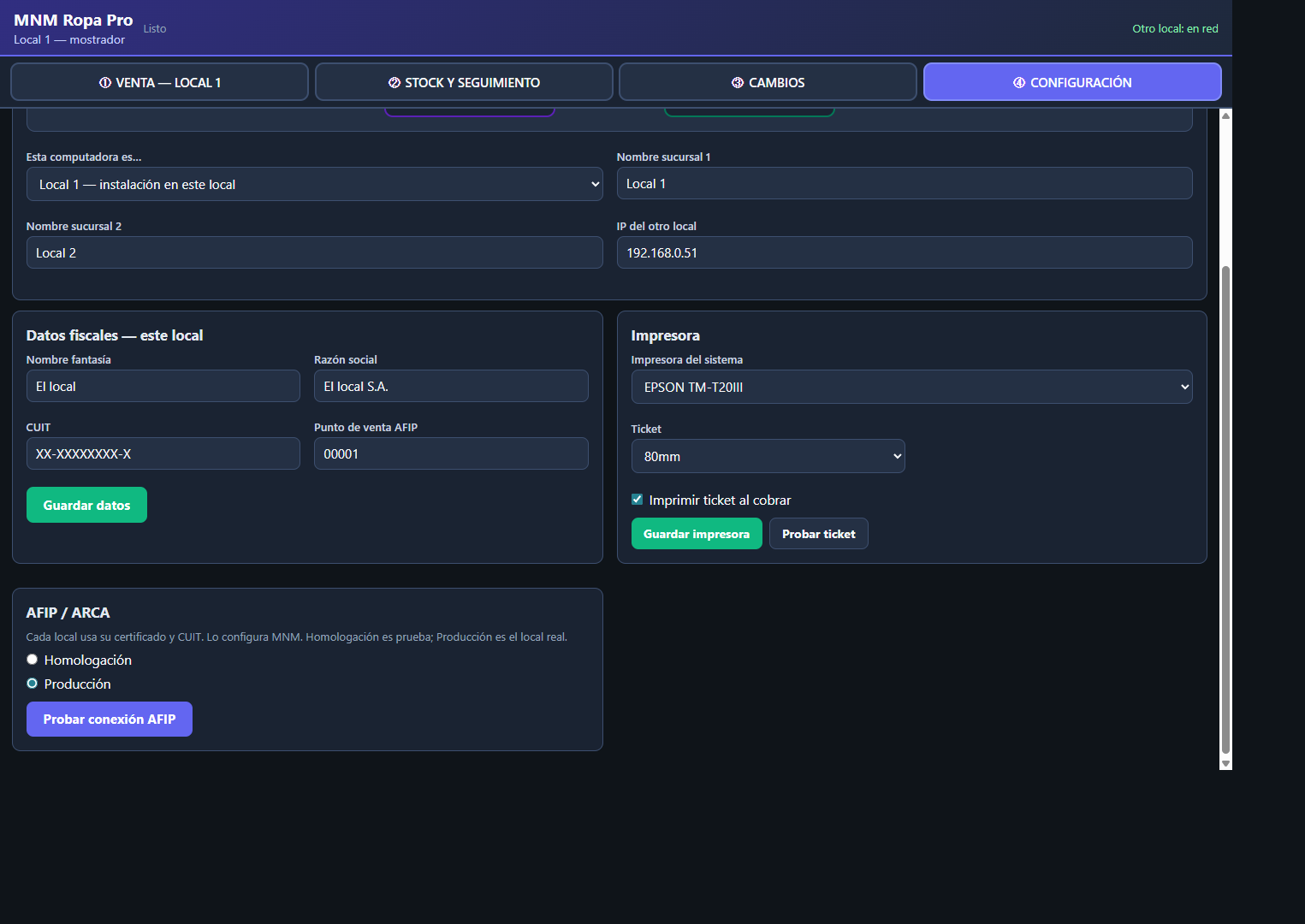The height and width of the screenshot is (924, 1305).
Task: Click Guardar impresora button
Action: (x=697, y=534)
